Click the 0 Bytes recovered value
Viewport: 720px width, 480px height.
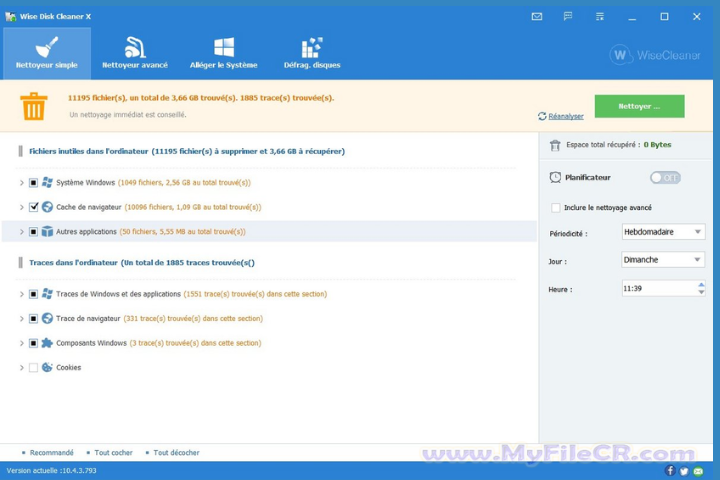(657, 145)
